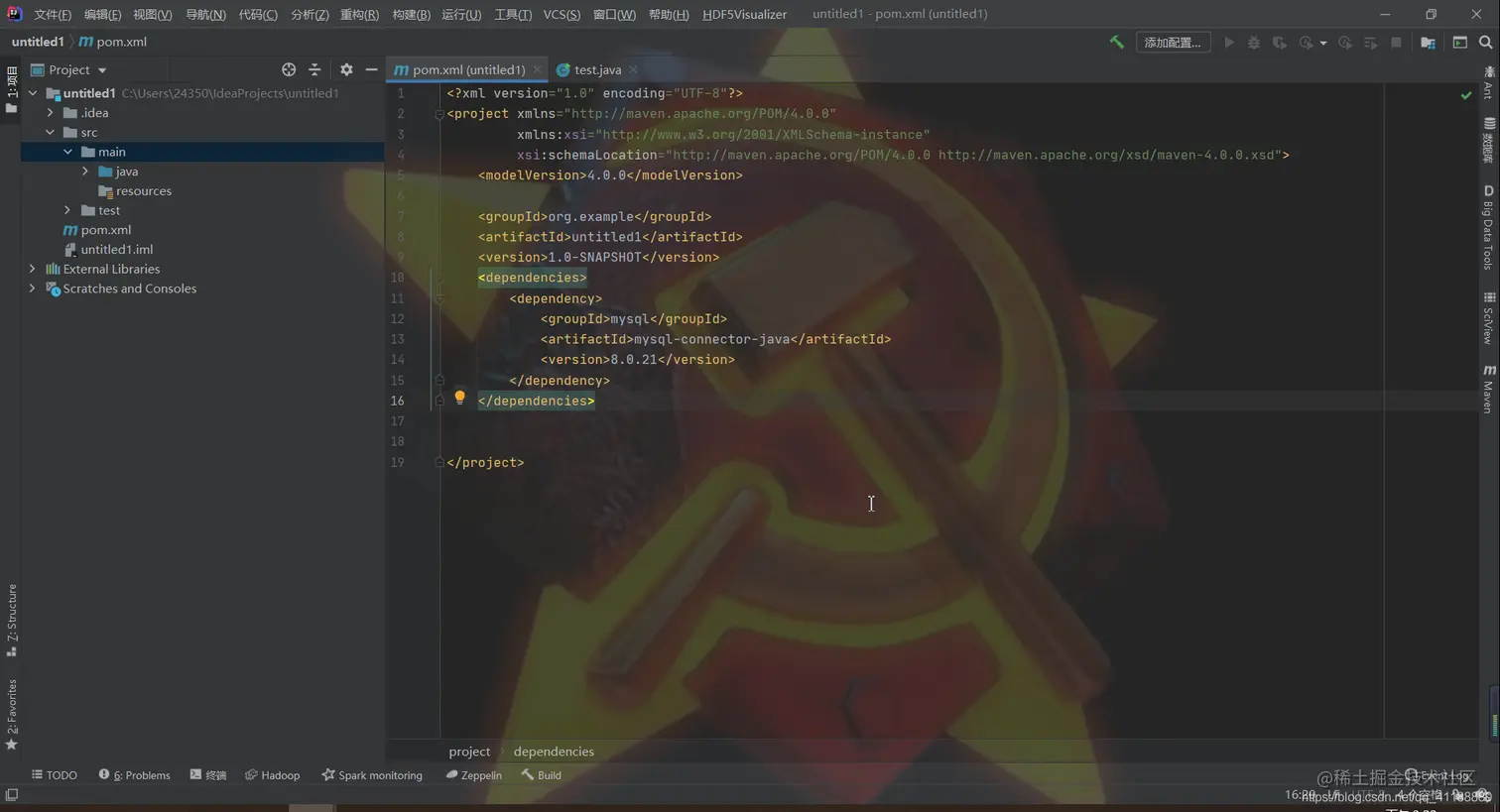Screen dimensions: 1500x812
Task: Open the Ant tool window
Action: coord(1488,83)
